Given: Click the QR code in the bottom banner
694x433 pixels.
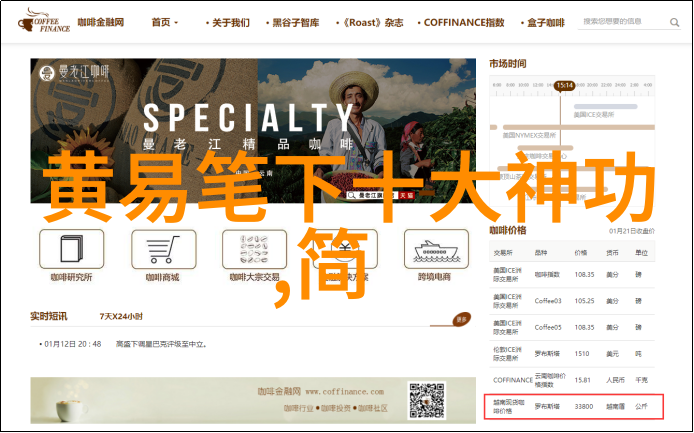Looking at the screenshot, I should click(427, 401).
